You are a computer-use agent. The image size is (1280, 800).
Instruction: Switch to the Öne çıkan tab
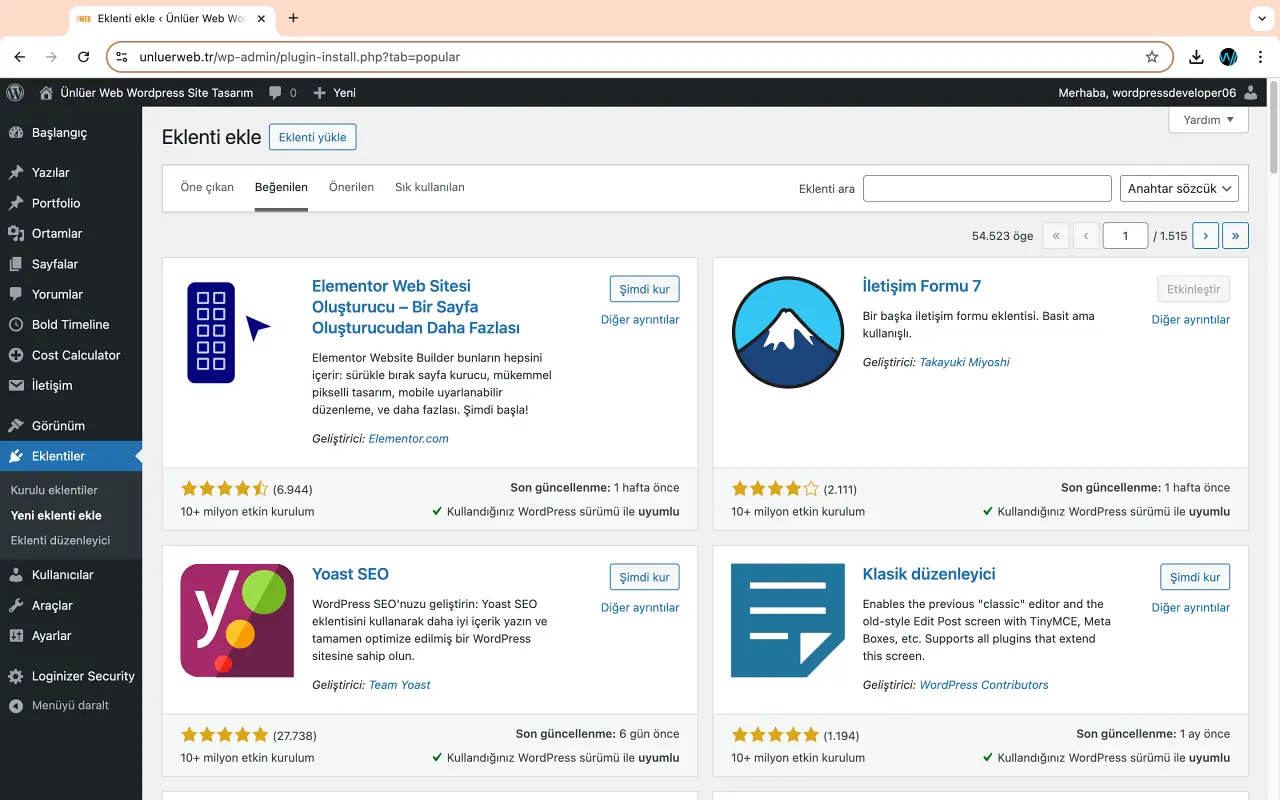207,187
